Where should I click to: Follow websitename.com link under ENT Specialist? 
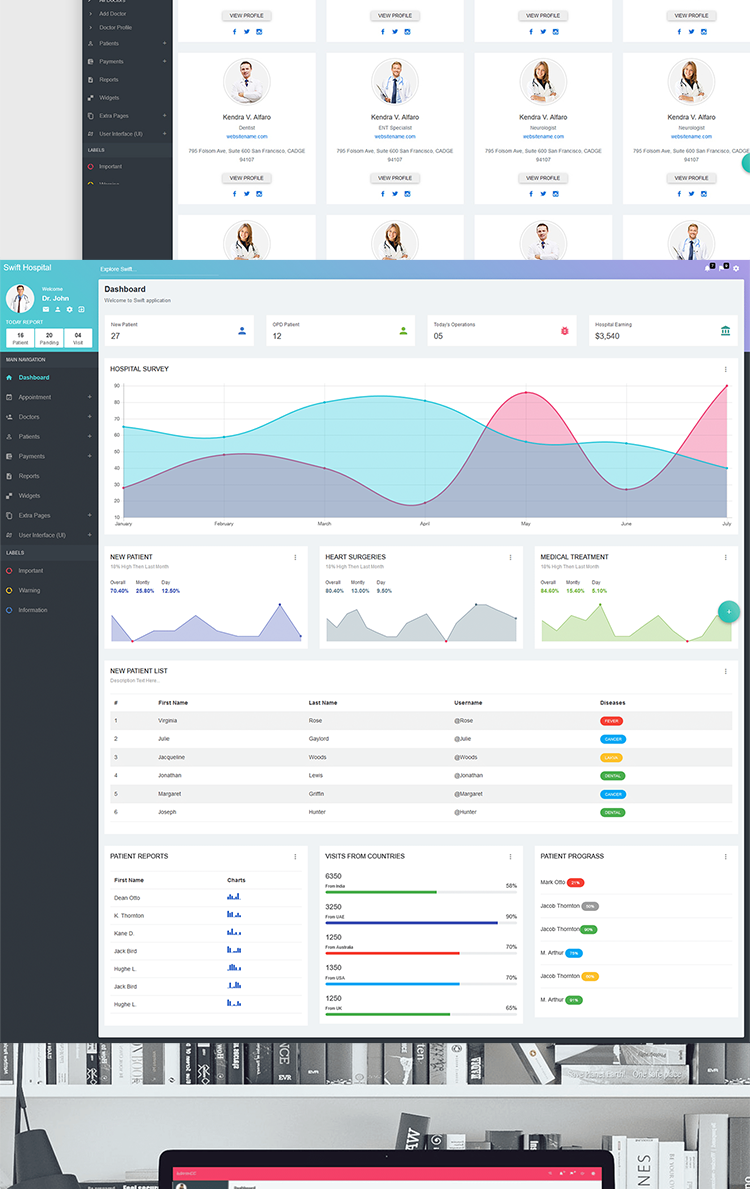tap(395, 136)
